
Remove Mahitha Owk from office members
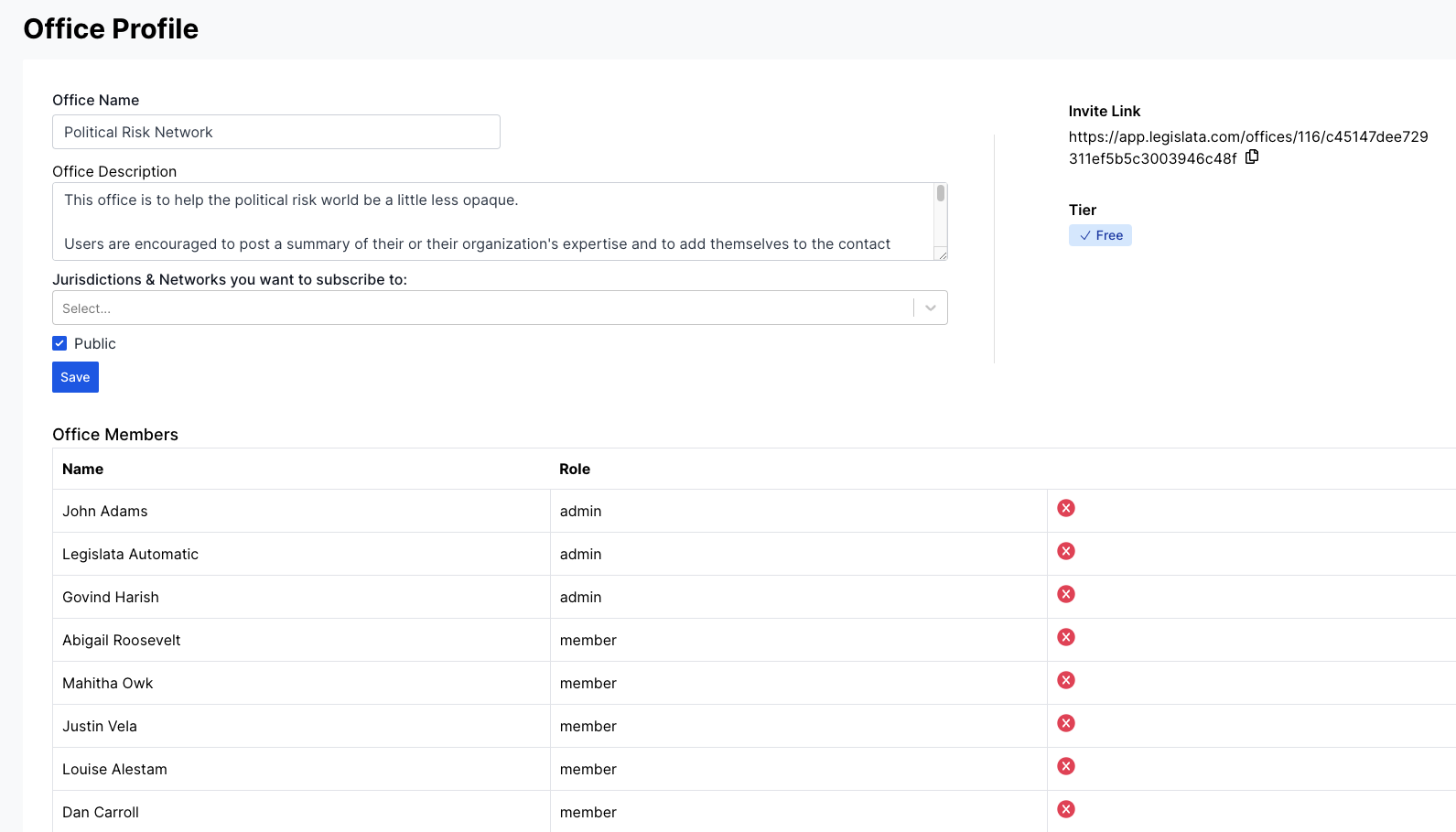(x=1066, y=680)
